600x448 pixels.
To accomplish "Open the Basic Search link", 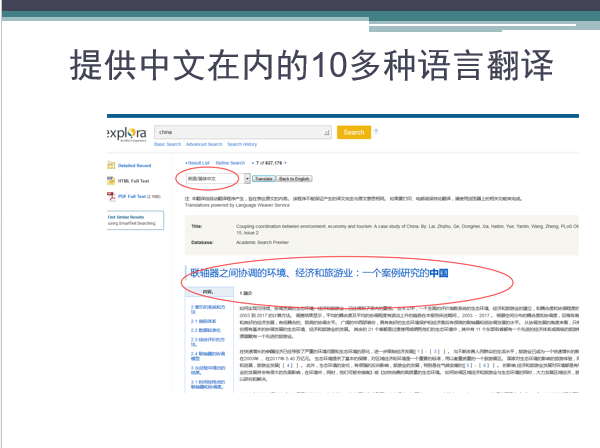I will coord(168,144).
